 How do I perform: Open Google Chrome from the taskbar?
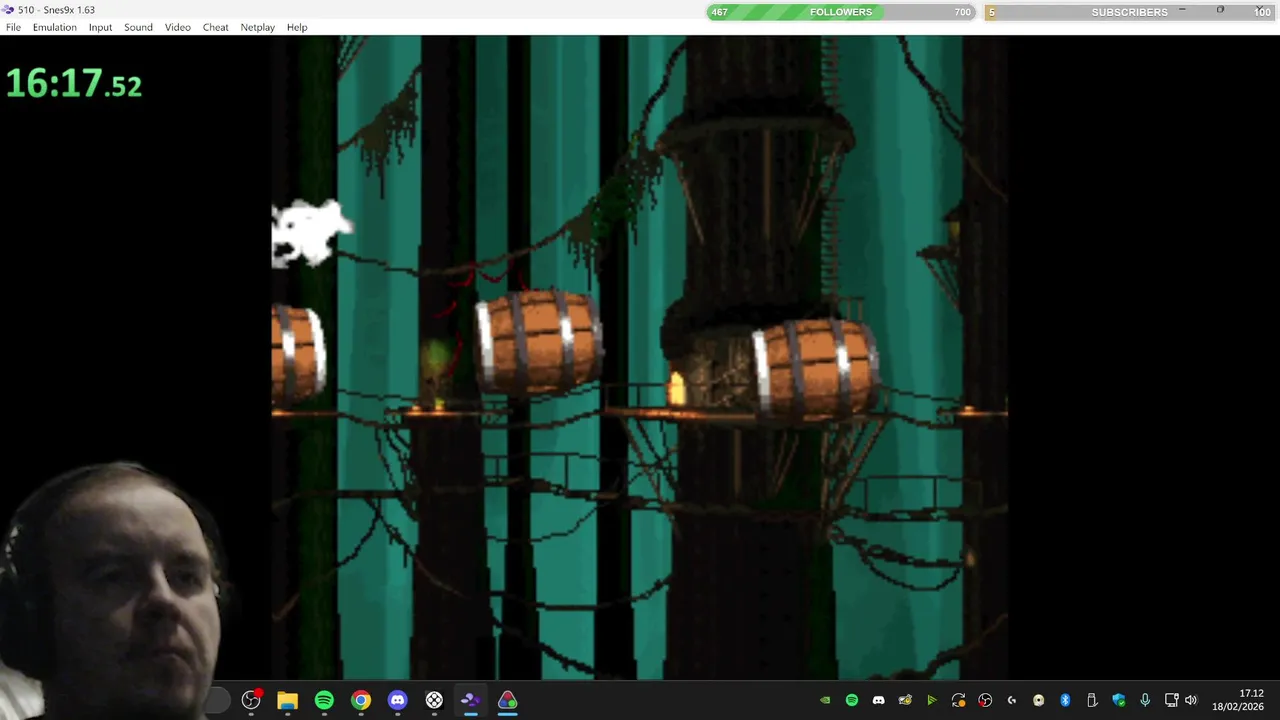[x=361, y=700]
